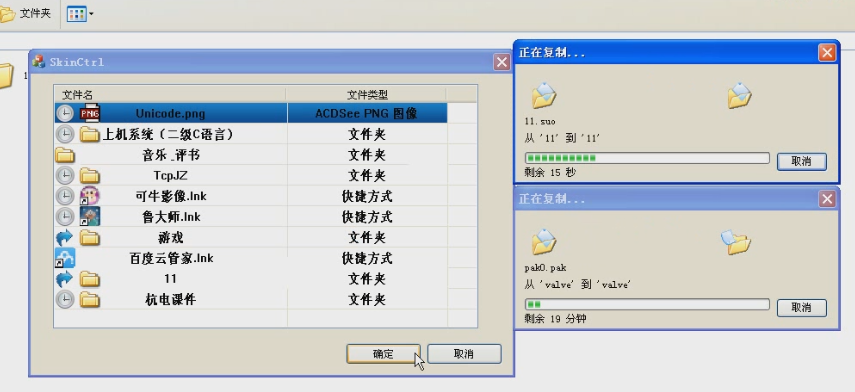
Task: Cancel the pak0.pak copy operation
Action: coord(802,307)
